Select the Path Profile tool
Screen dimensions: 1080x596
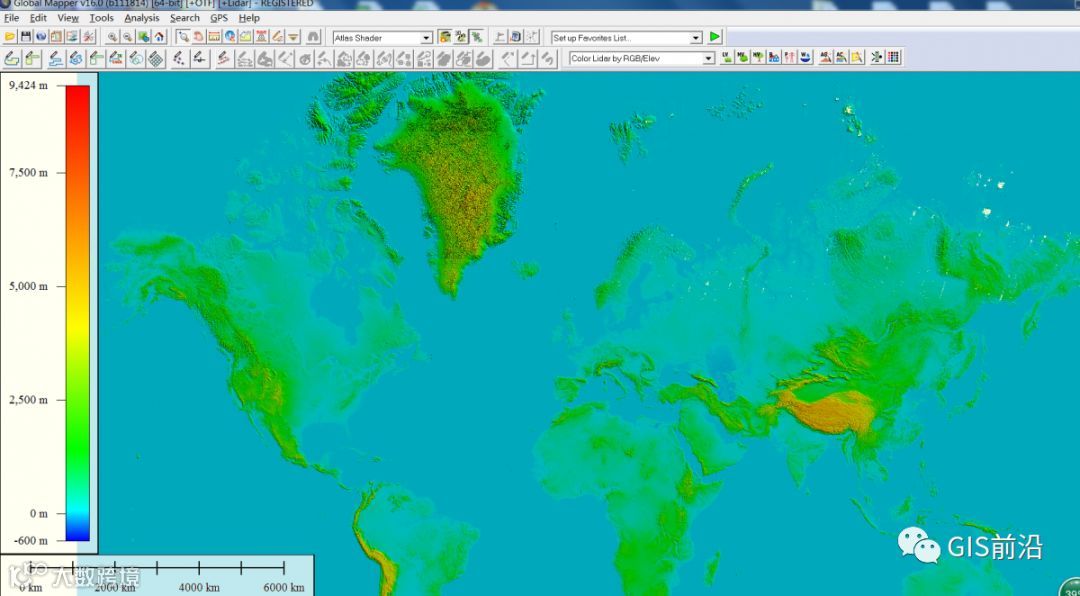(x=246, y=37)
